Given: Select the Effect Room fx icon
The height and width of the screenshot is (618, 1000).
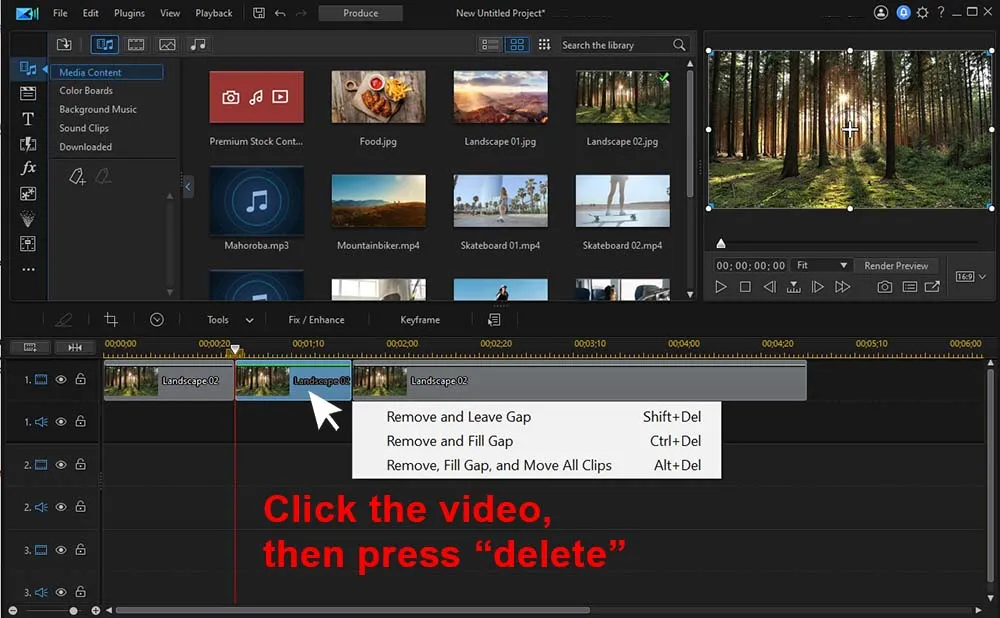Looking at the screenshot, I should point(28,168).
